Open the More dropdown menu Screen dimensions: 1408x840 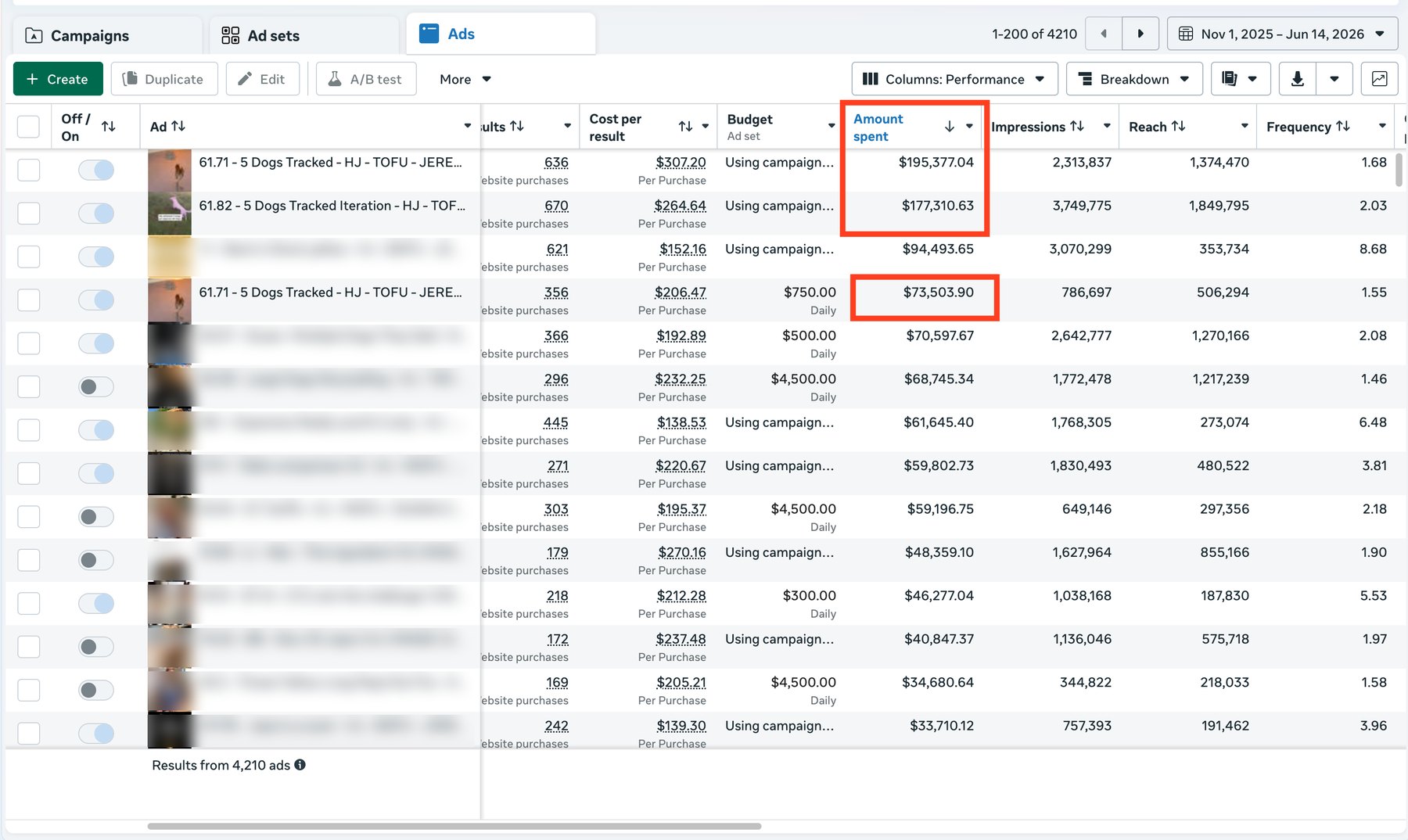pos(465,79)
